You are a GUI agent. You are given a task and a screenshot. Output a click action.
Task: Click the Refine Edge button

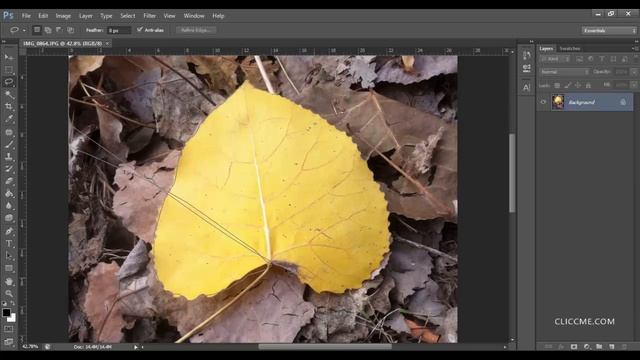coord(196,30)
